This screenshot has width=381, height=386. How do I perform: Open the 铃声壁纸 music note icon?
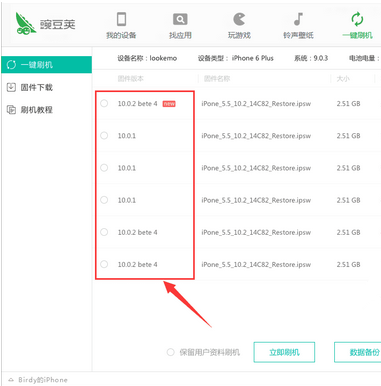298,19
